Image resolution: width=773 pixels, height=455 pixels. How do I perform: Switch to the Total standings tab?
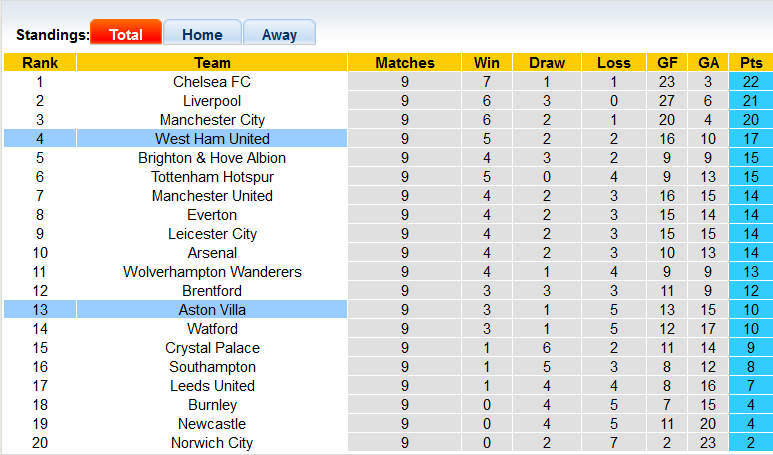[125, 34]
